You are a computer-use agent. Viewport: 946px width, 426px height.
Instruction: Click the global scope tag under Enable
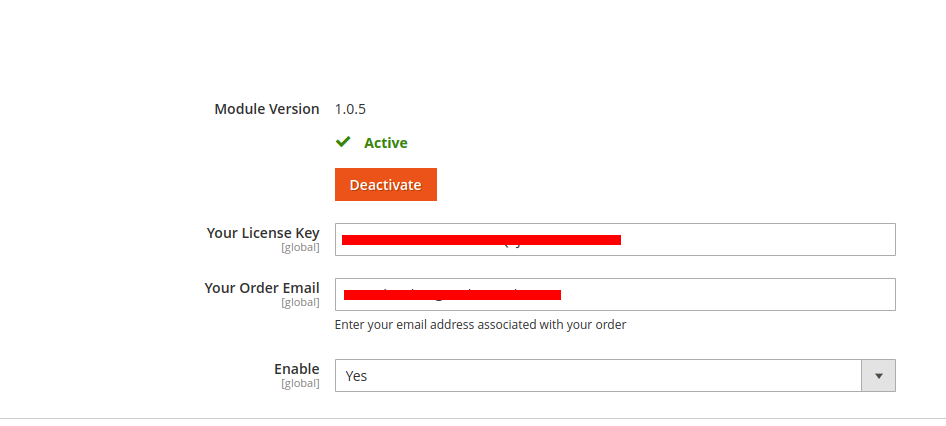pos(300,383)
